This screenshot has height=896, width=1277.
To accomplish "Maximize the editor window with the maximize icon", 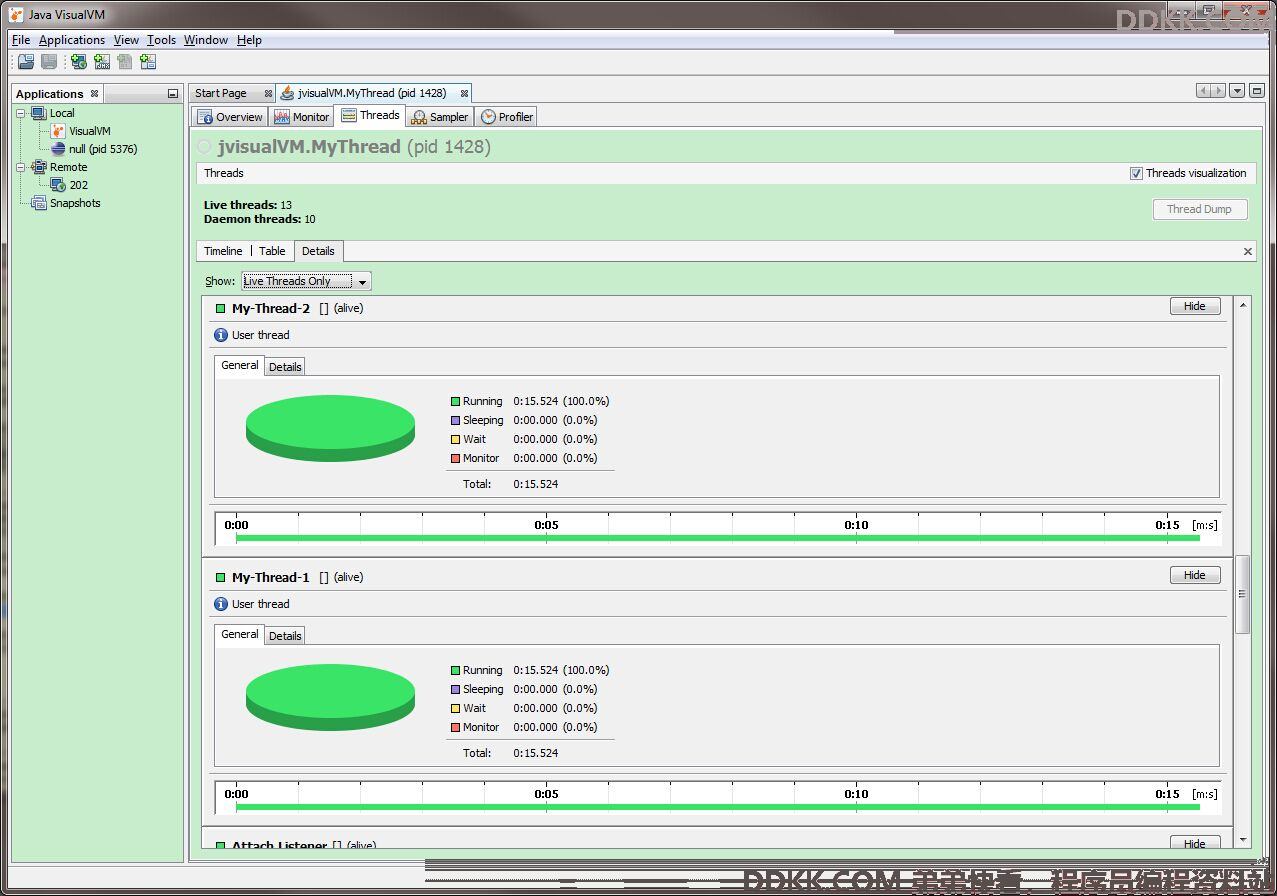I will tap(1256, 91).
